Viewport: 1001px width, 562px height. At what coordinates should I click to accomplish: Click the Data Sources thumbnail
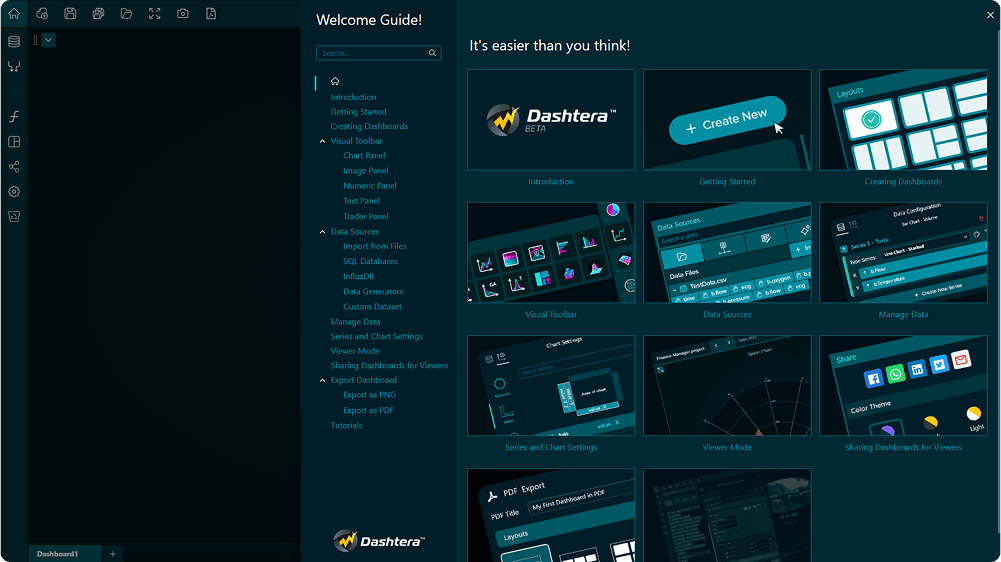click(x=727, y=252)
